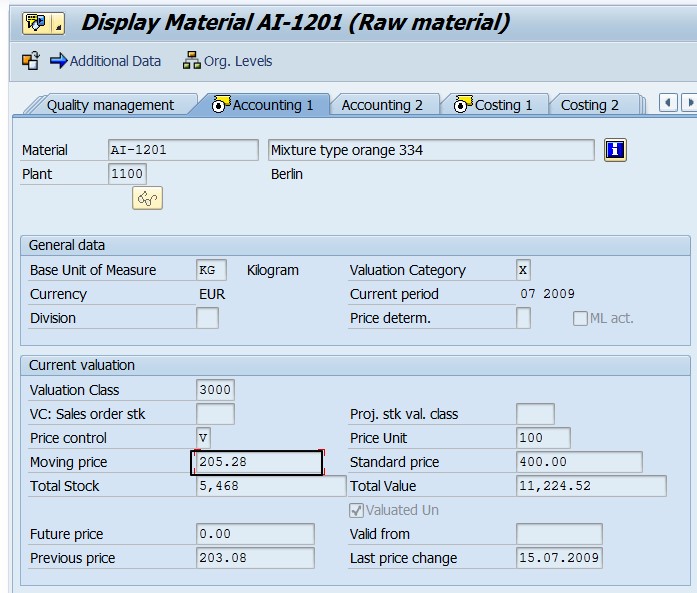Click the Valuation Category field X
This screenshot has width=697, height=593.
point(523,270)
